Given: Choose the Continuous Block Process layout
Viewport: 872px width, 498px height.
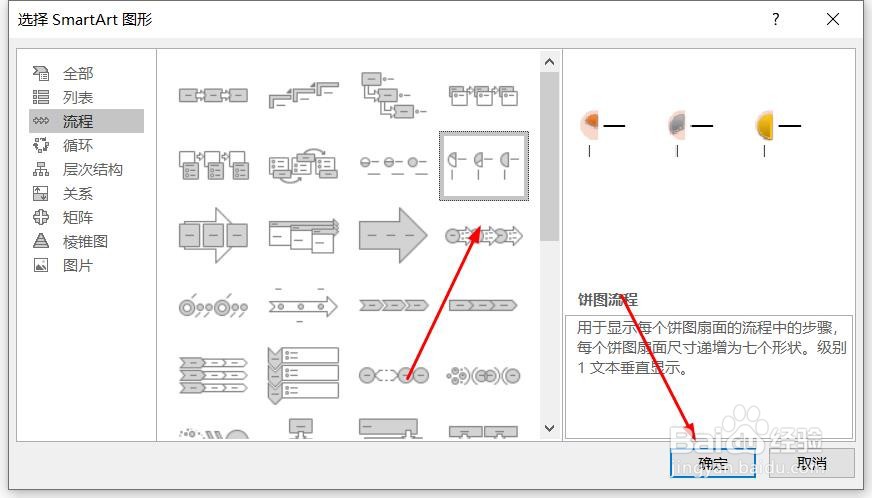Looking at the screenshot, I should [x=214, y=235].
